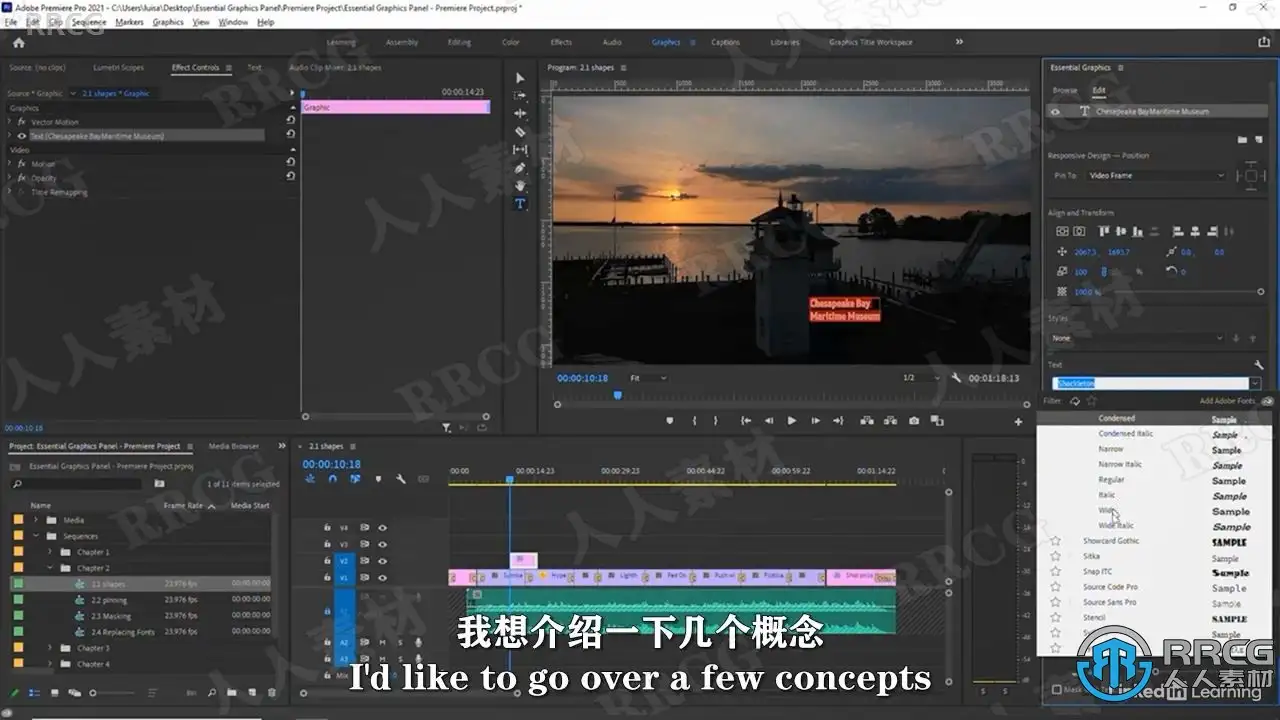Expand the Media bin
1280x720 pixels.
[36, 520]
